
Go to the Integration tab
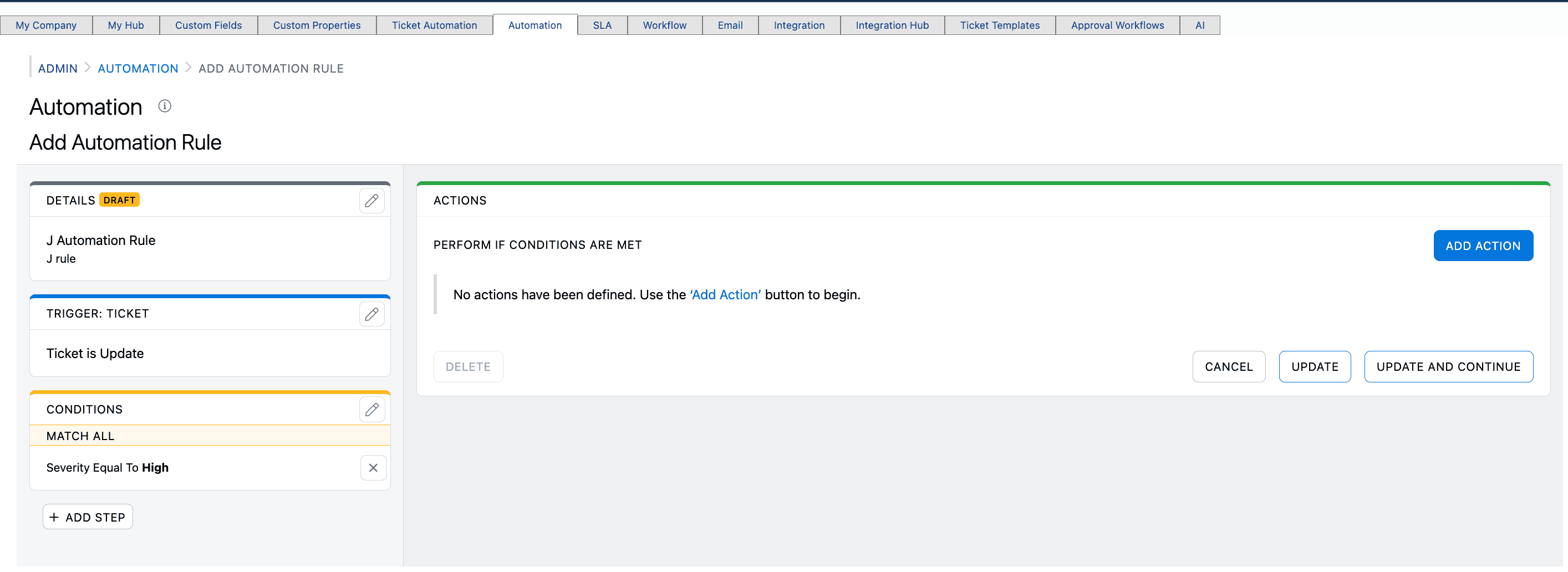click(798, 25)
